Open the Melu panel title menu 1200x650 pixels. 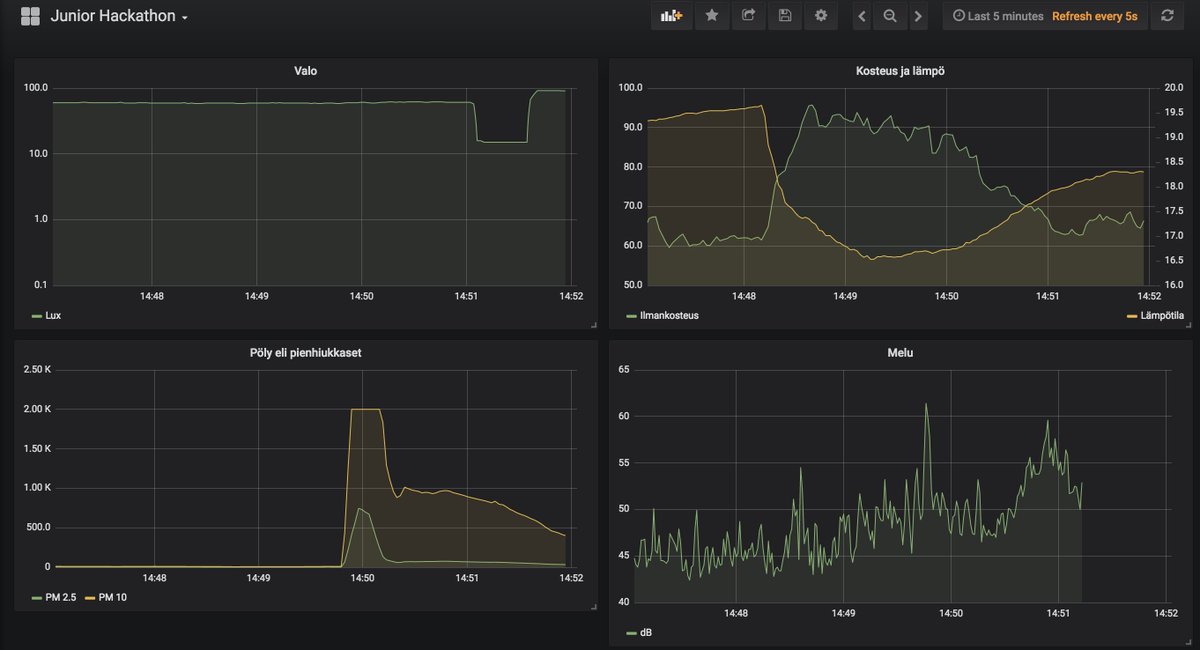pyautogui.click(x=900, y=353)
